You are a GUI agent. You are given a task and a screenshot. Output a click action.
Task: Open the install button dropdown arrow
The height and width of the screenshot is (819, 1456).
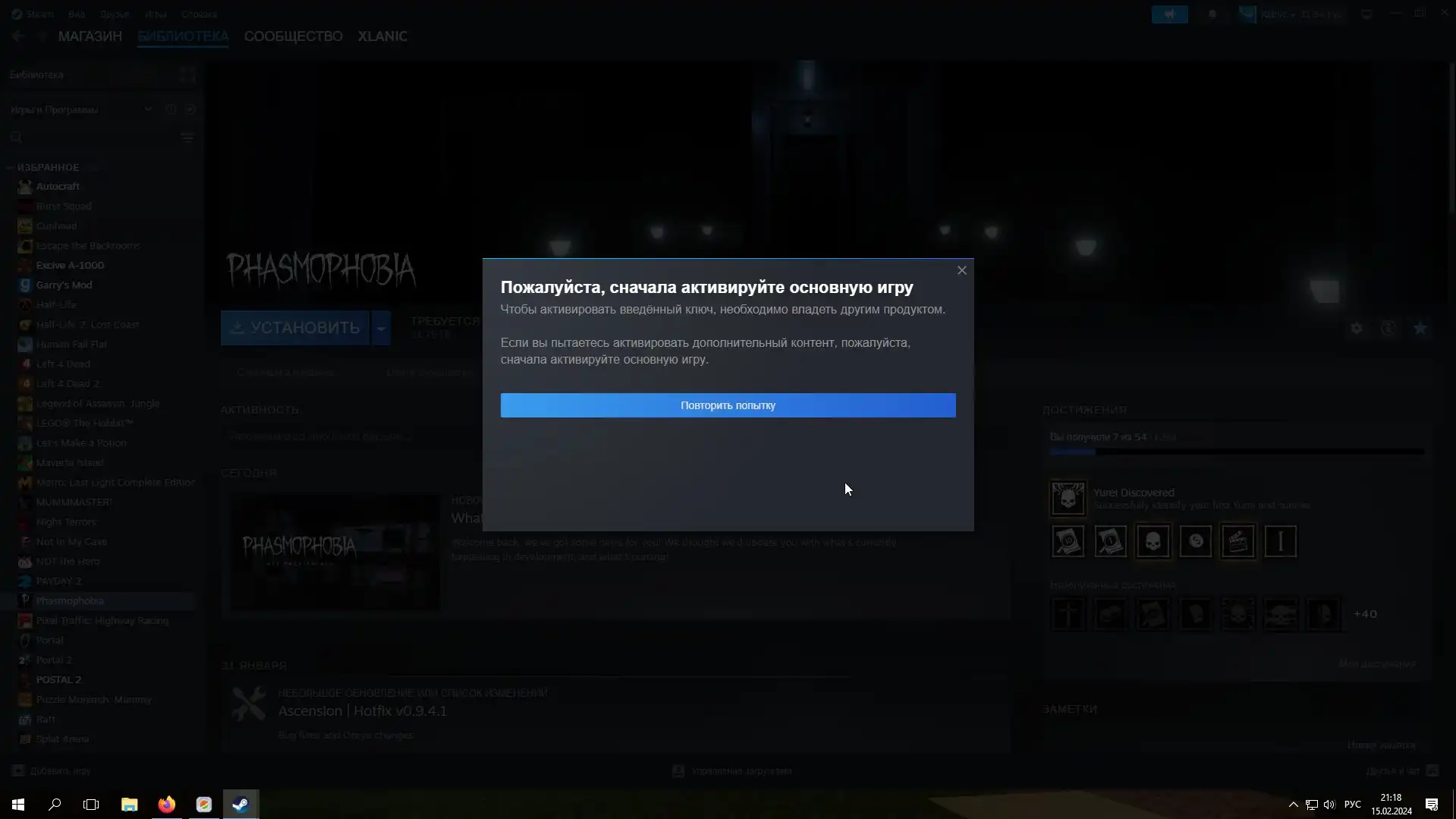point(381,327)
